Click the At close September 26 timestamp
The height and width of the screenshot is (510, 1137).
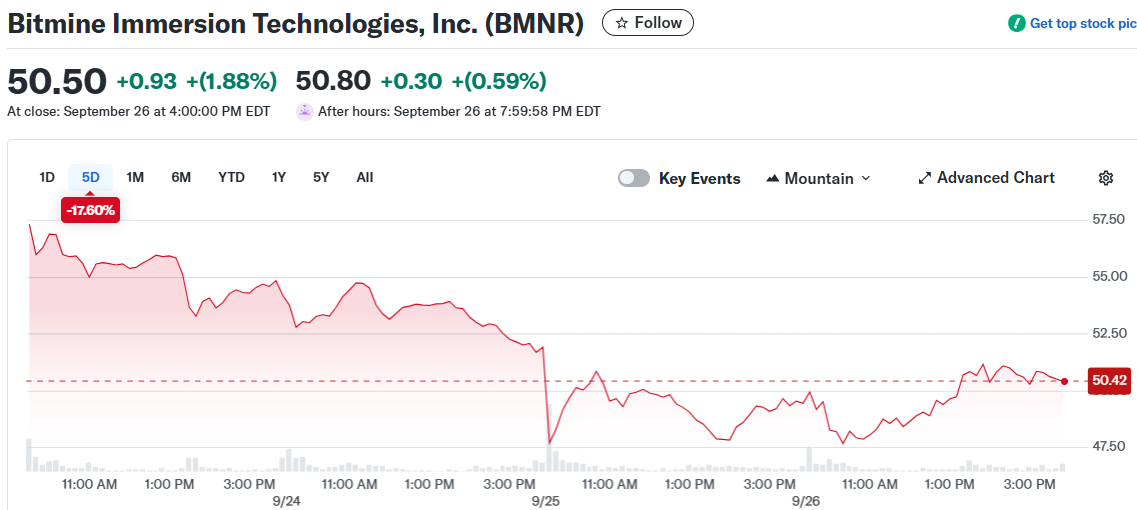click(x=138, y=112)
